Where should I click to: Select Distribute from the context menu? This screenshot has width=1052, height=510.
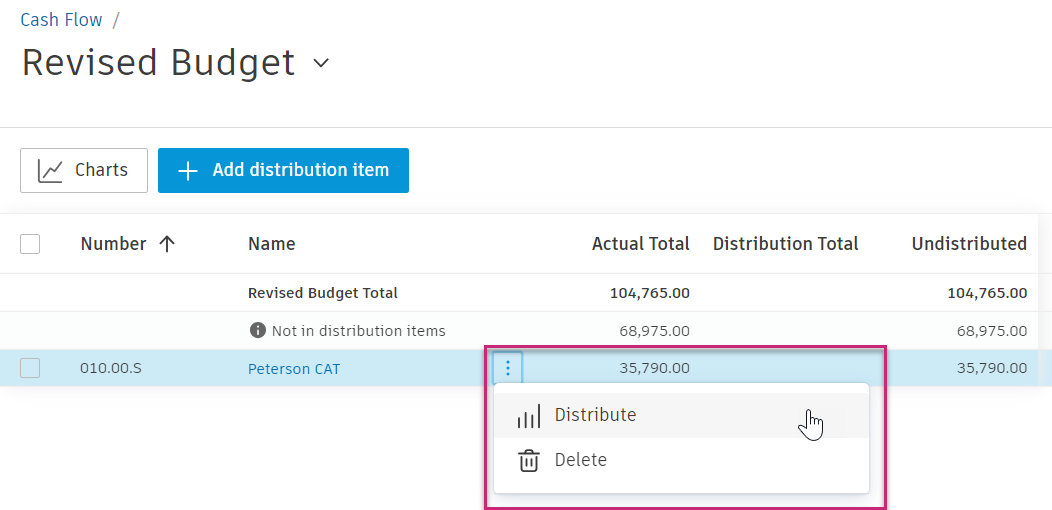pyautogui.click(x=595, y=415)
